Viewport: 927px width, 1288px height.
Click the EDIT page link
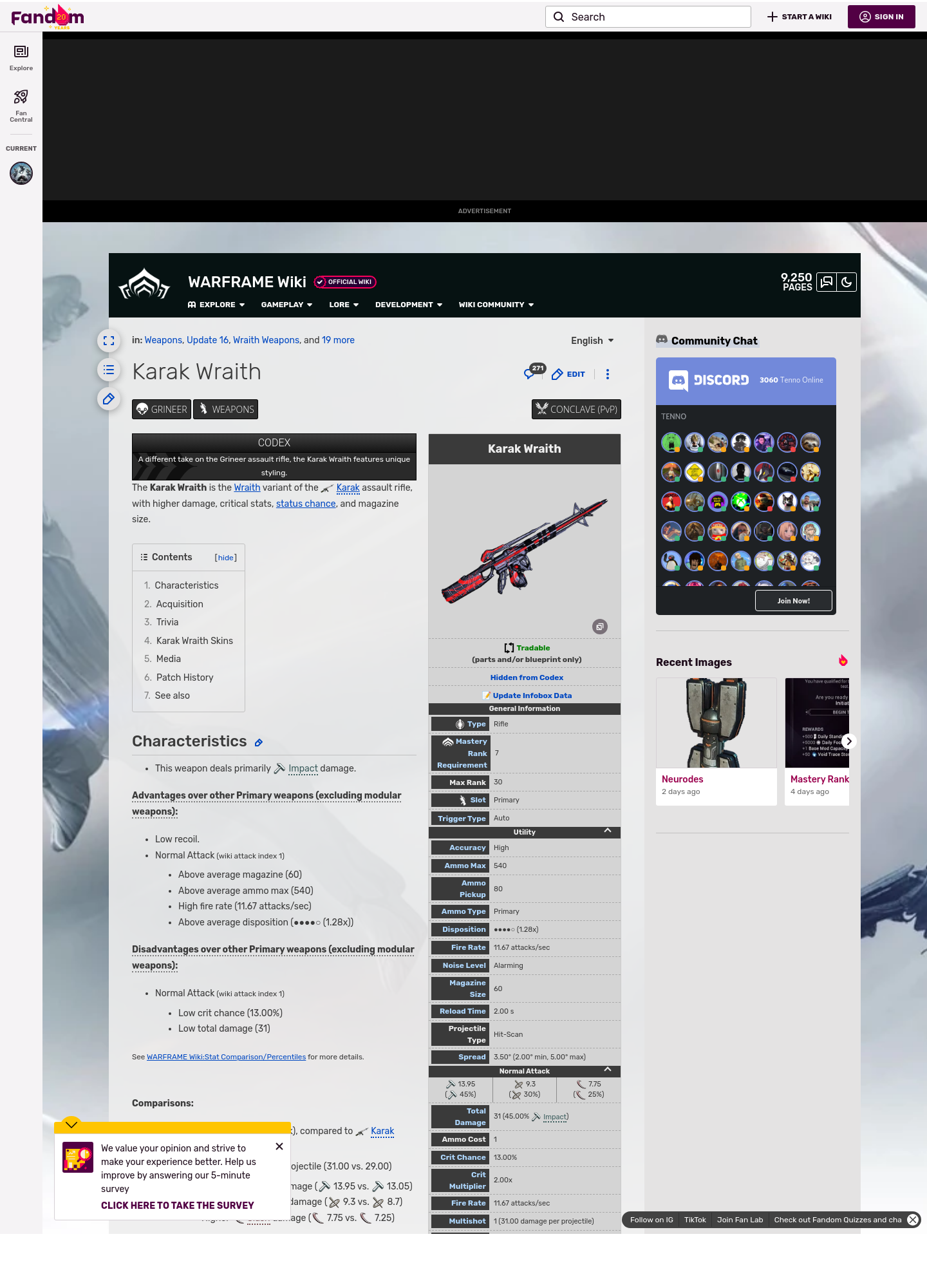[568, 374]
